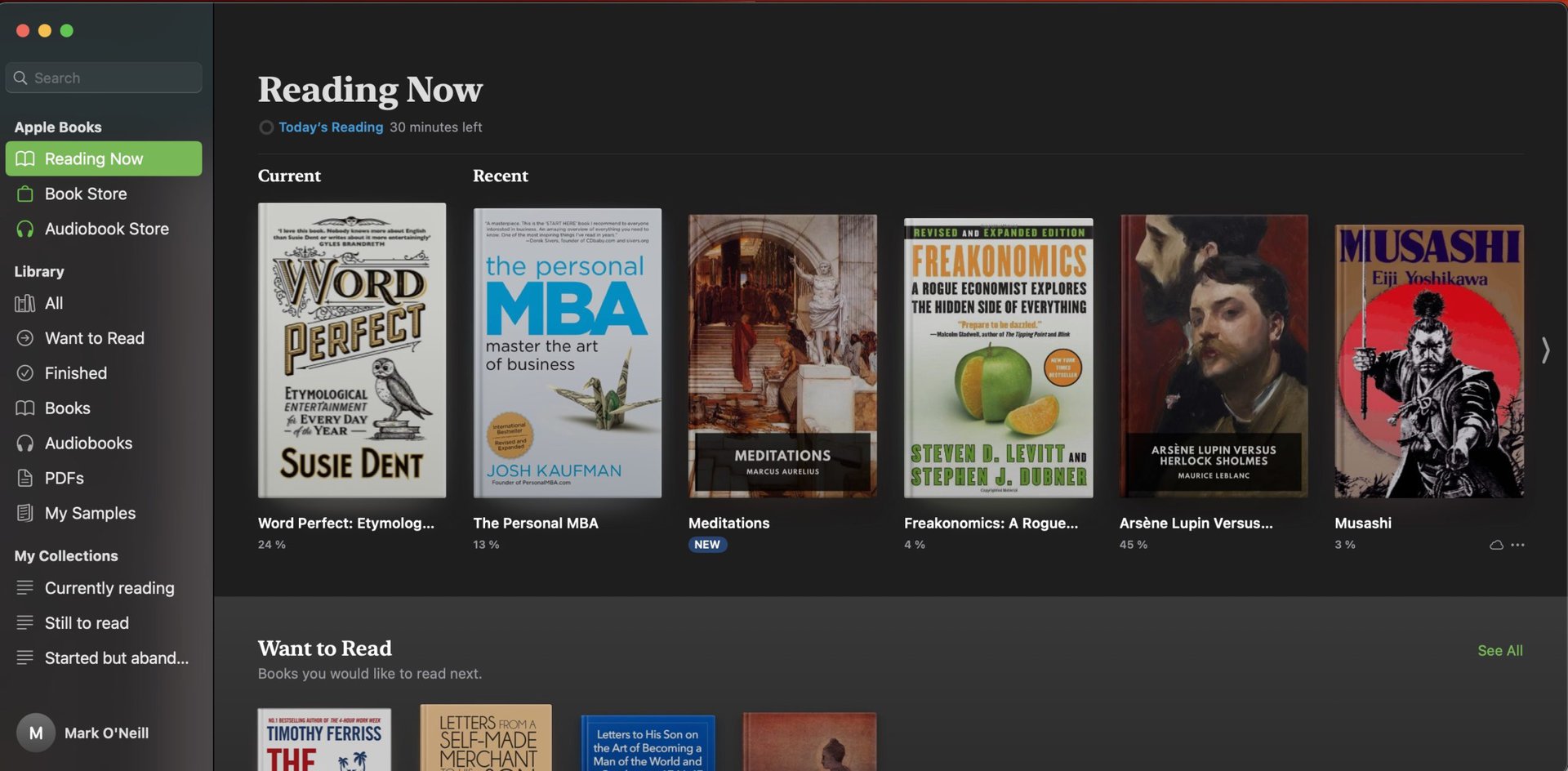Select the Still to read collection
The width and height of the screenshot is (1568, 771).
click(x=87, y=623)
